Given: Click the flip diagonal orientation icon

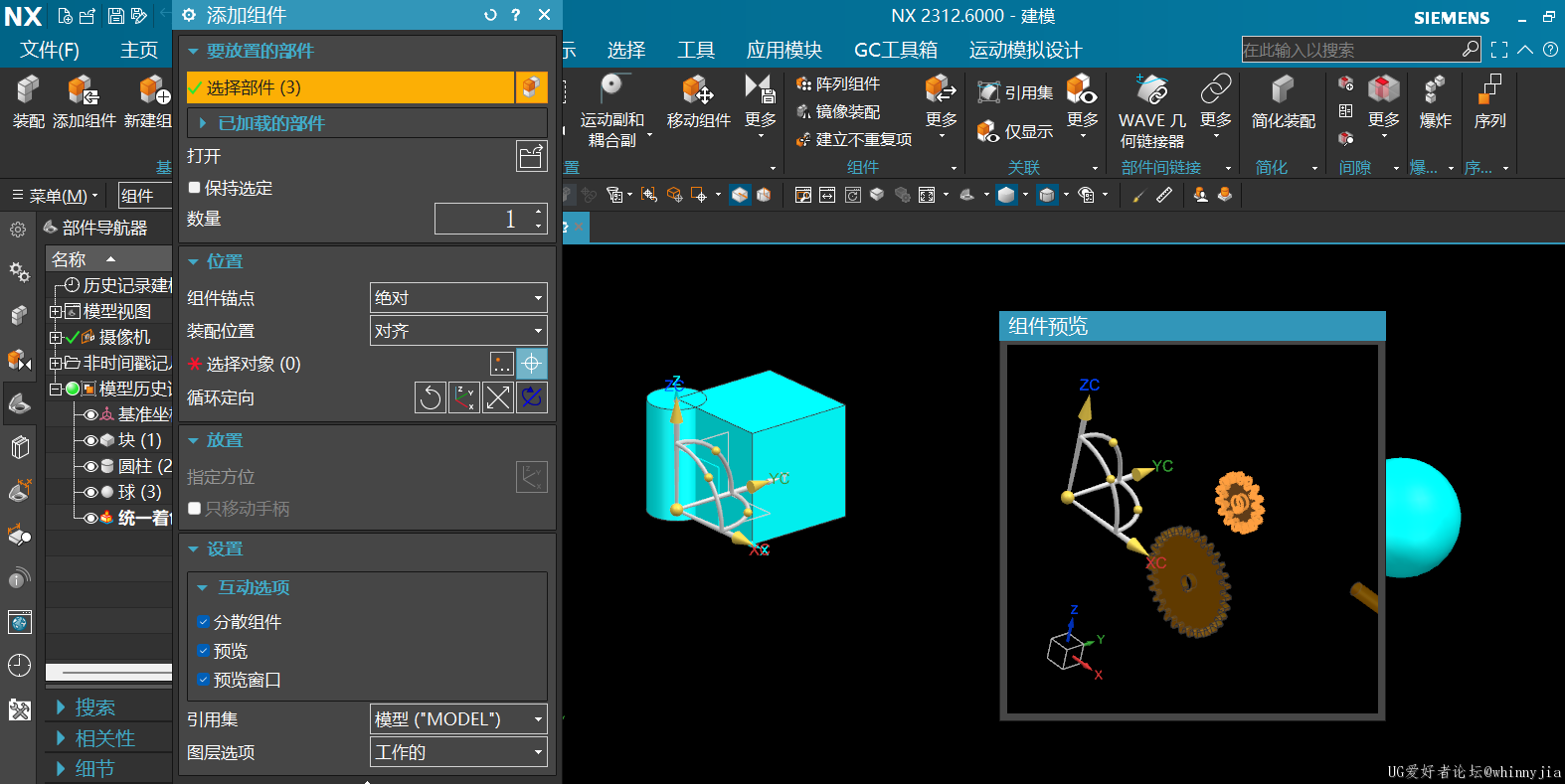Looking at the screenshot, I should tap(498, 397).
